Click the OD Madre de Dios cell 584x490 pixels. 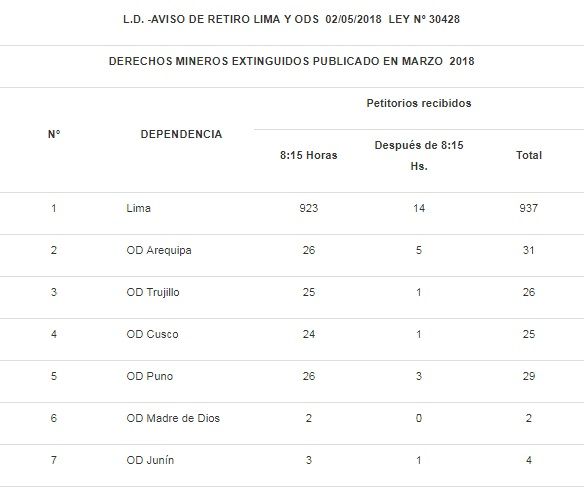(173, 418)
